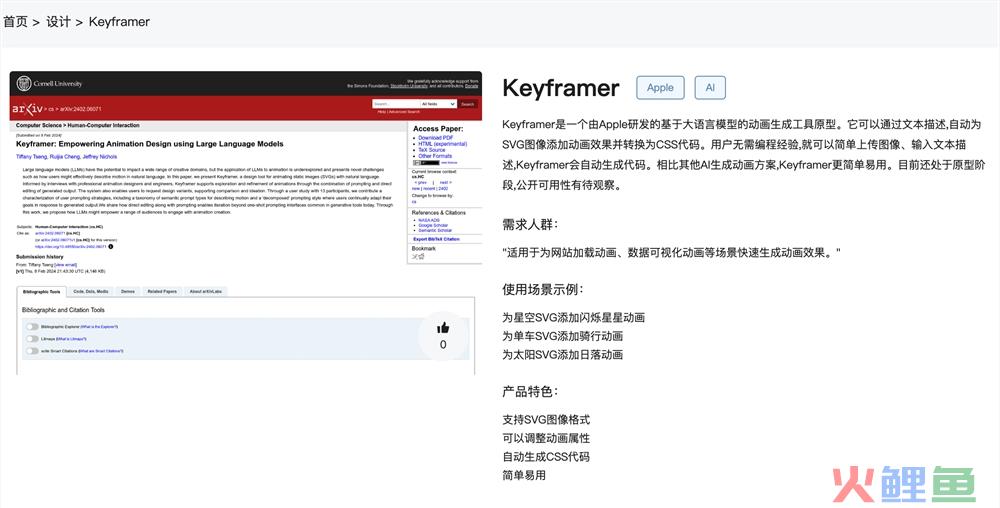Open the All fields search dropdown
This screenshot has width=1000, height=508.
click(438, 104)
